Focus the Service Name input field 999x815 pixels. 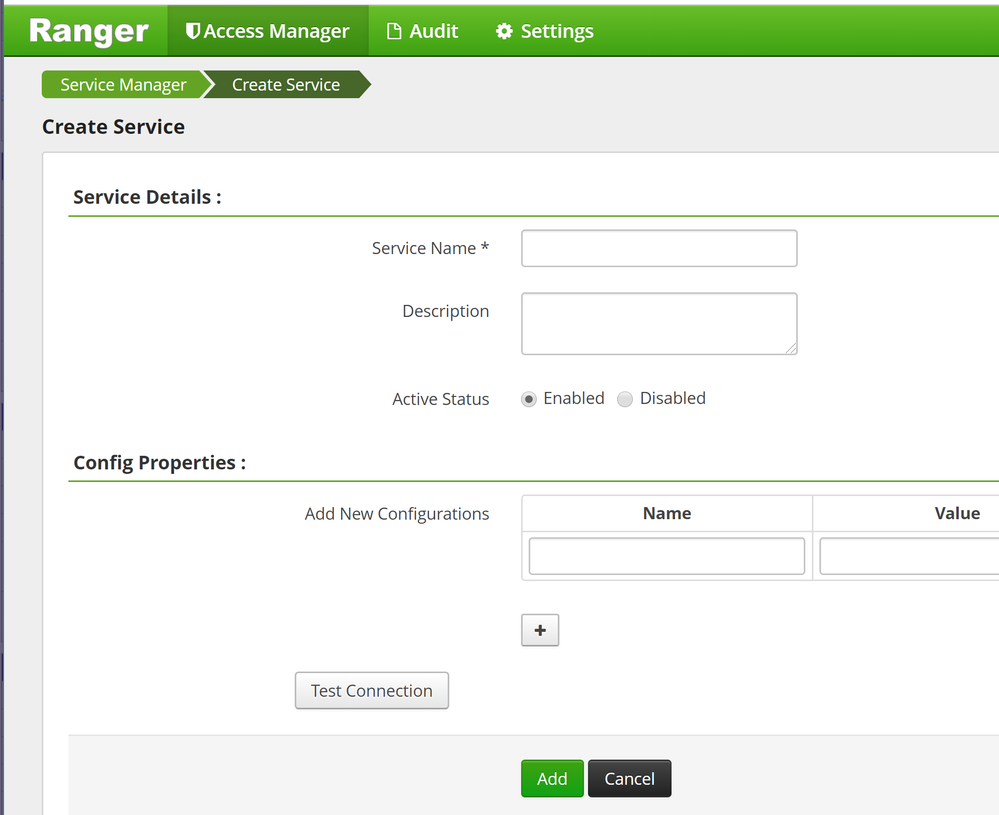pos(659,249)
